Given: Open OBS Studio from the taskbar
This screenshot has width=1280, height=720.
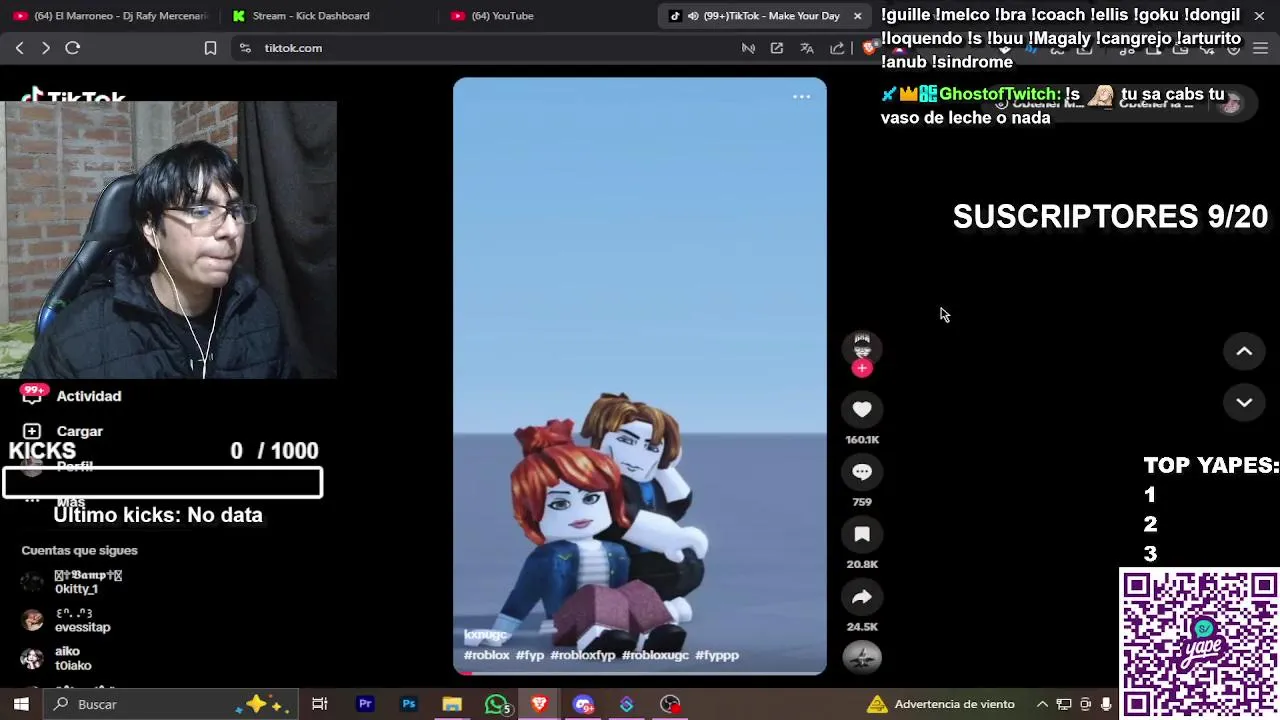Looking at the screenshot, I should coord(670,704).
